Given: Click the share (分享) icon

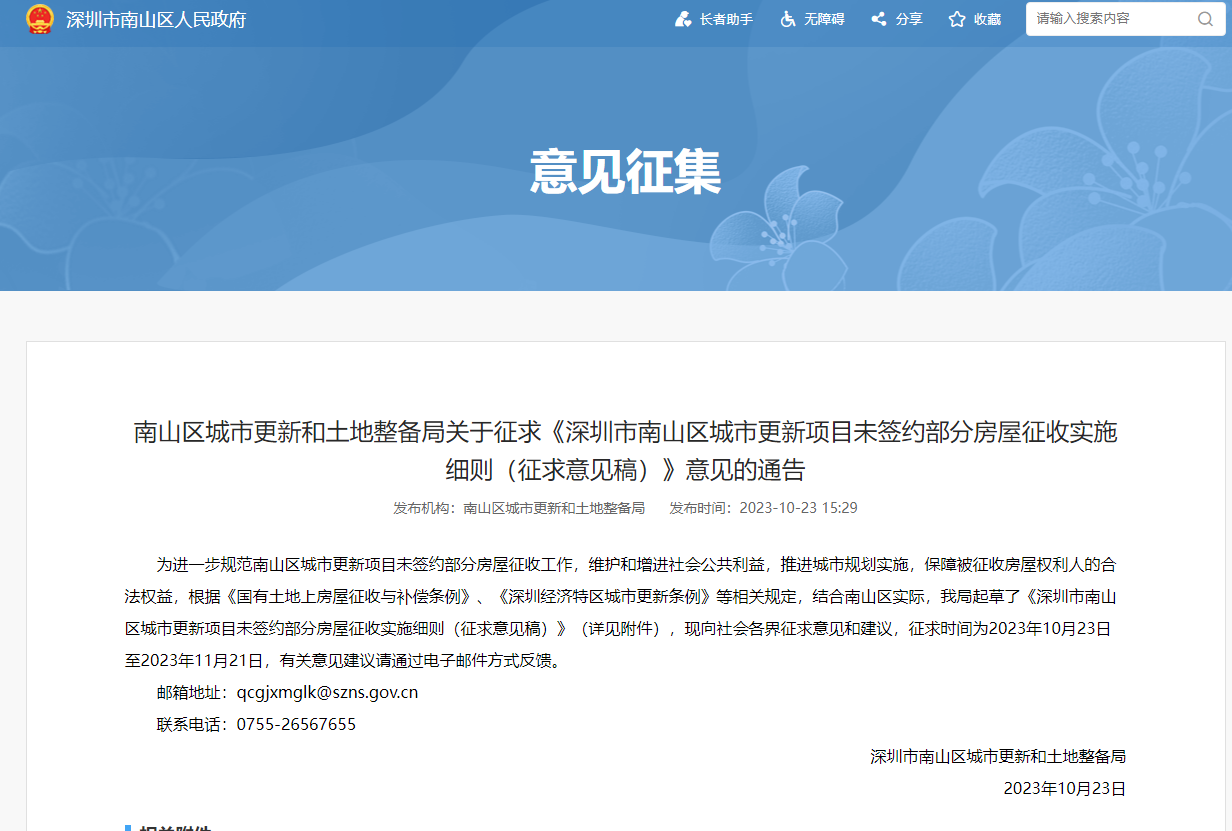Looking at the screenshot, I should pos(879,19).
